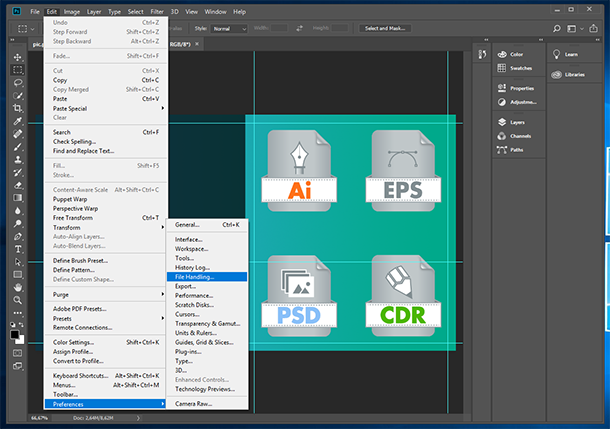Click the search magnifier icon
Screen dimensions: 610x429
pyautogui.click(x=555, y=28)
